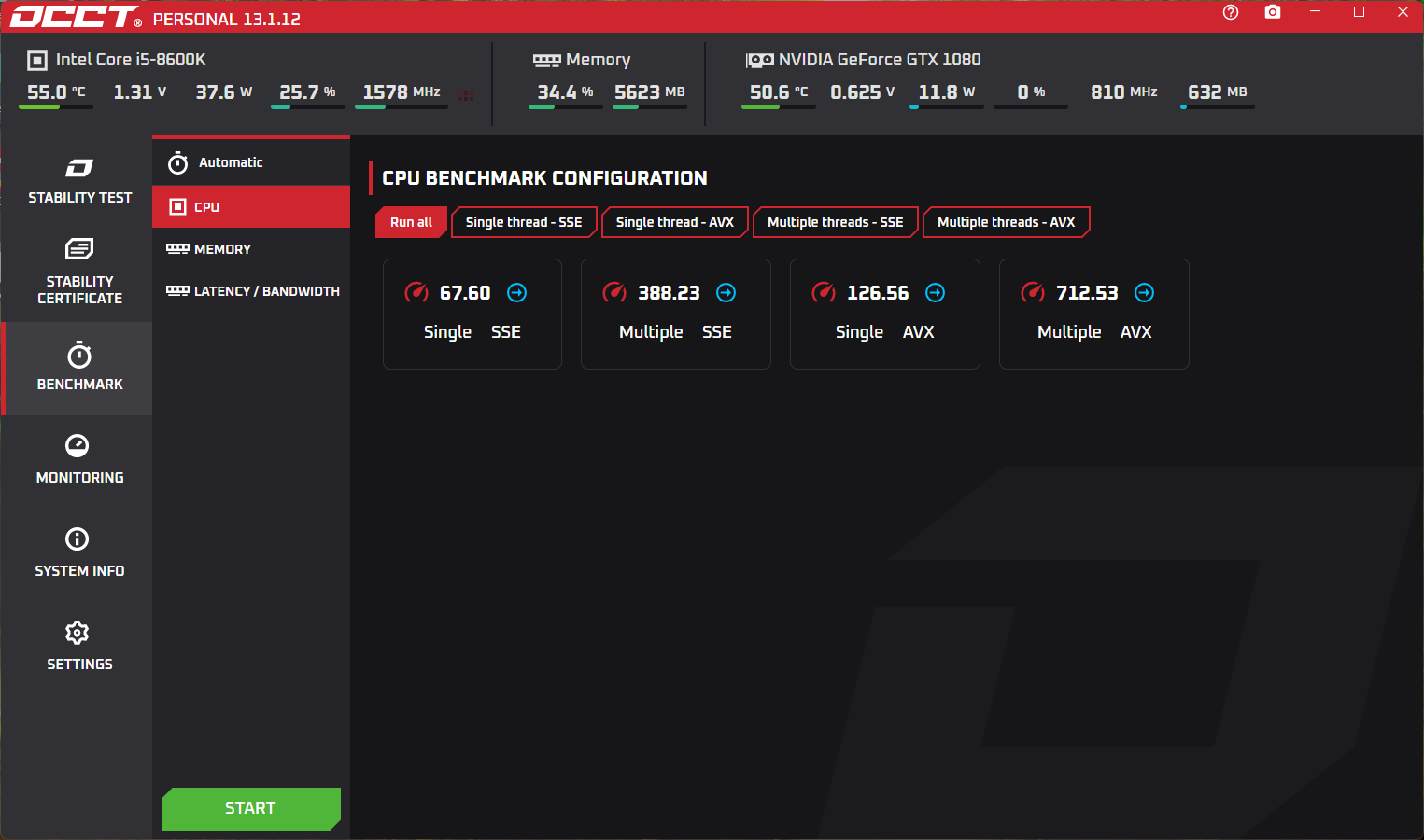Open the help question mark icon
Viewport: 1424px width, 840px height.
(1231, 12)
